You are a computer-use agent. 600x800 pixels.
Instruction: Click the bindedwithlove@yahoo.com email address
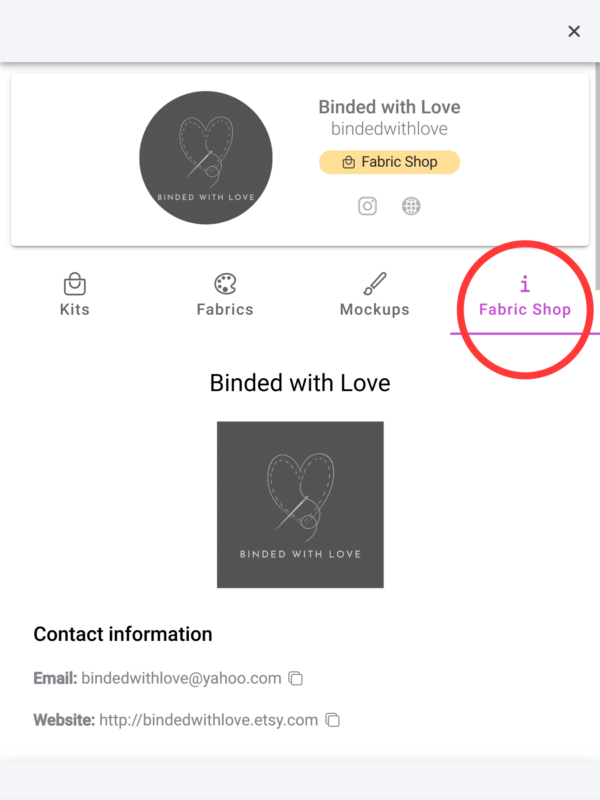tap(181, 678)
